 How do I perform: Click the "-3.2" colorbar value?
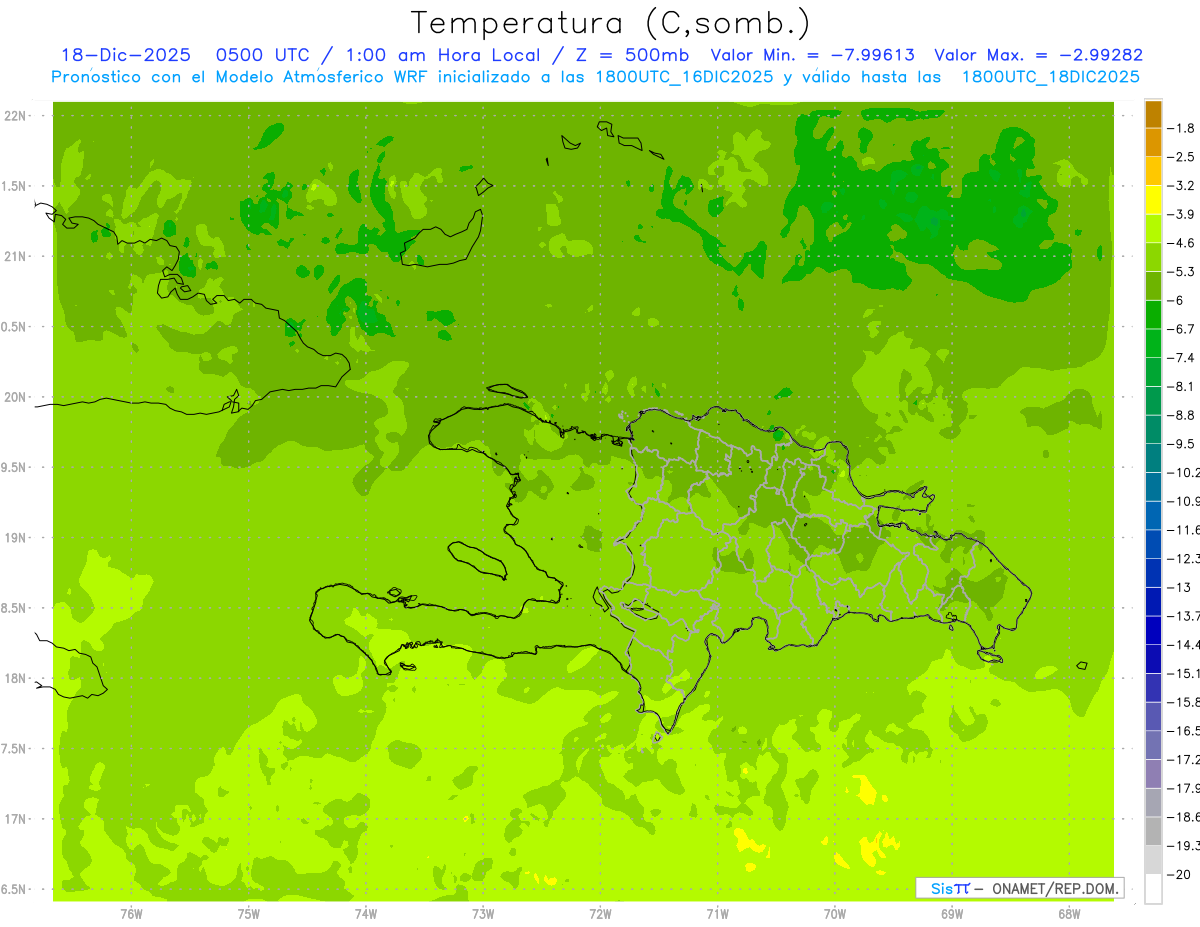(x=1181, y=186)
